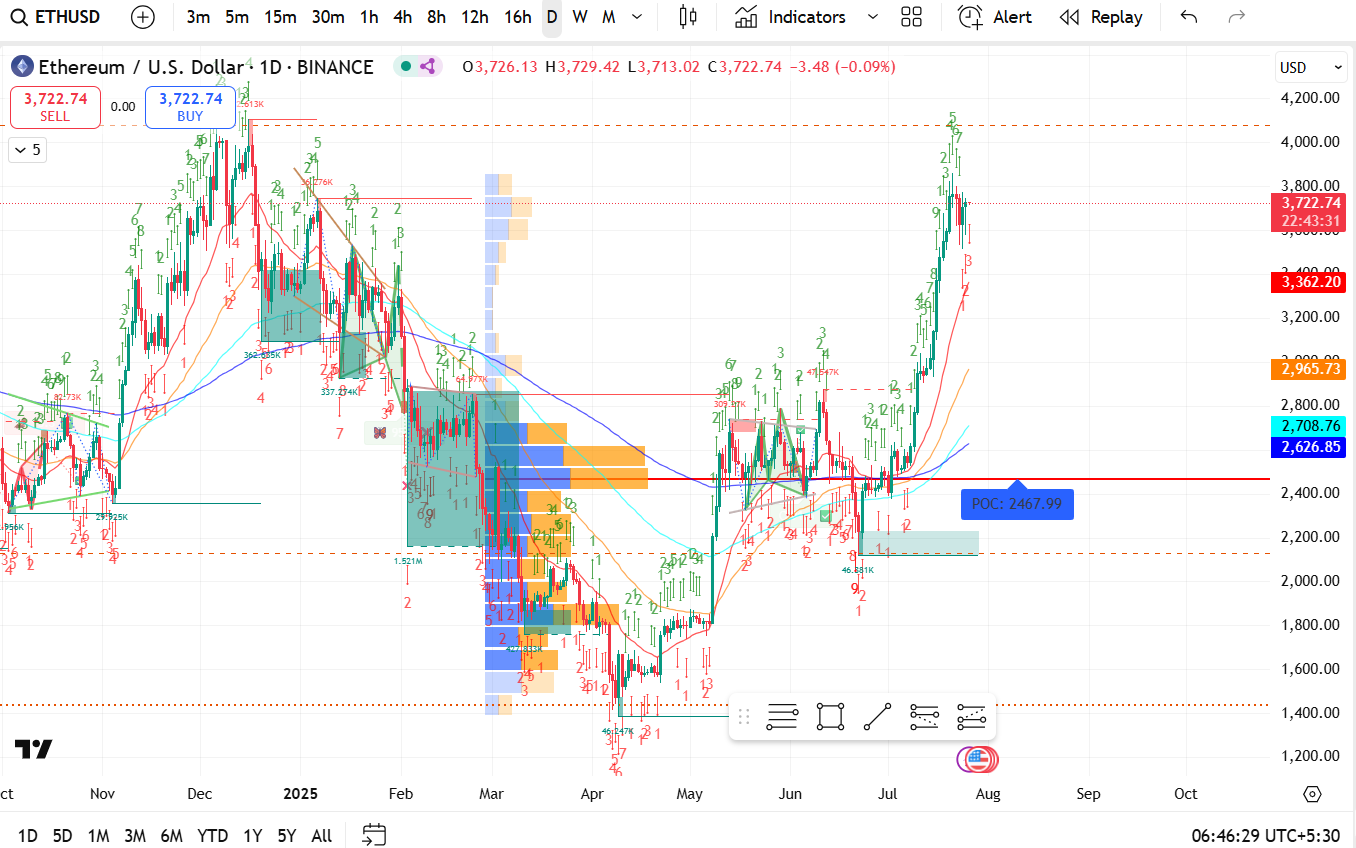Click the US flag economic event marker
Screen dimensions: 1356x848
tap(980, 761)
